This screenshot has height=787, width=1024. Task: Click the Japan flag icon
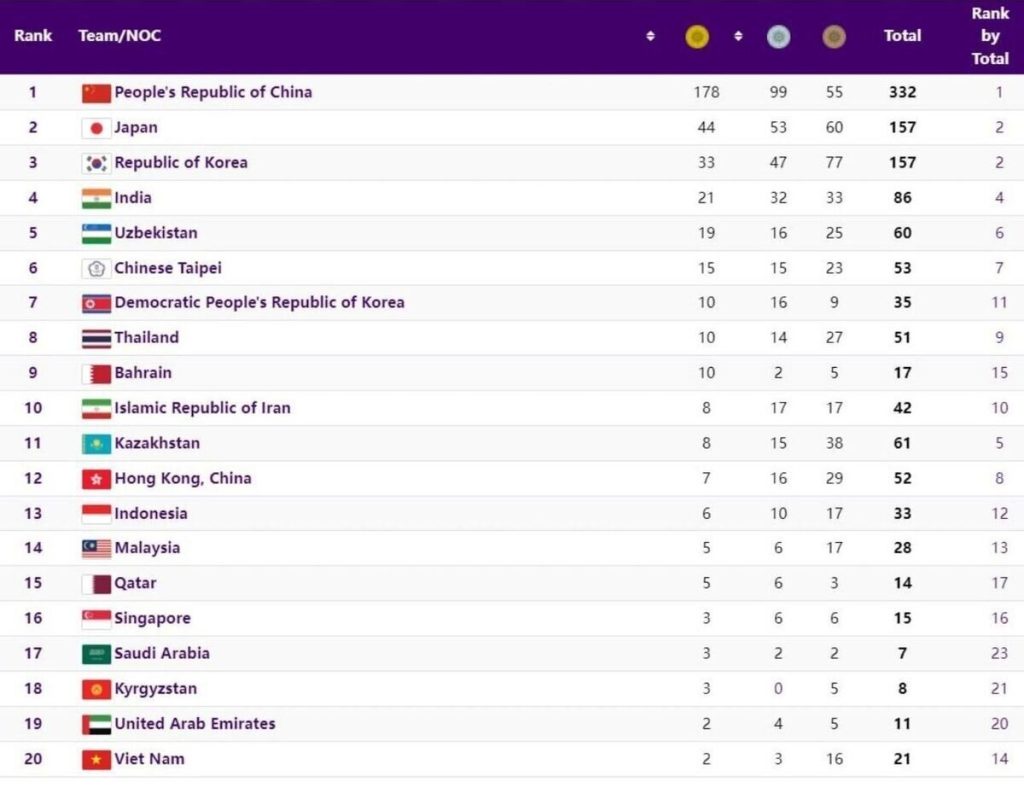[x=96, y=128]
